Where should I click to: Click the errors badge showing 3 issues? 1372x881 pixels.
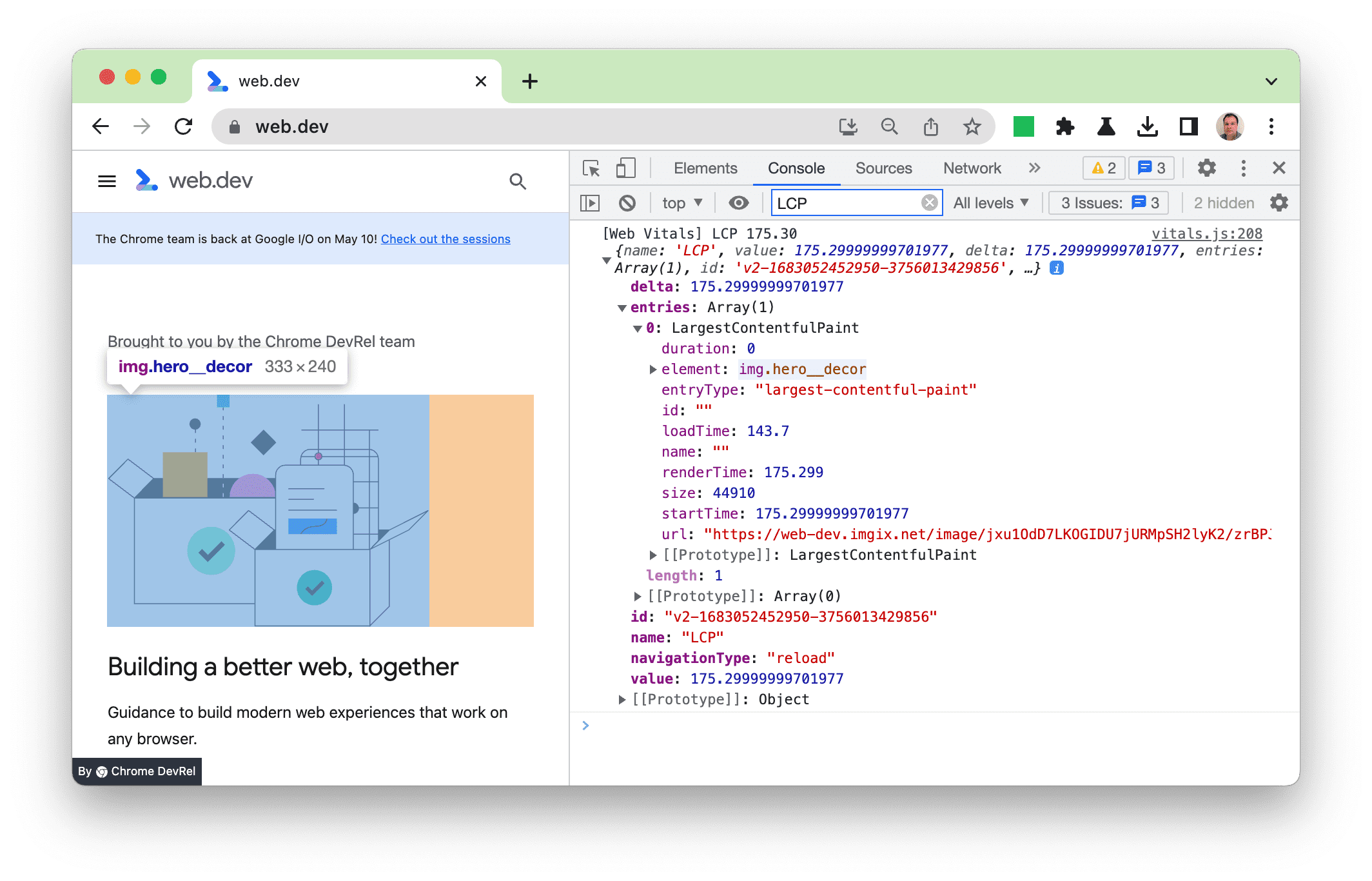(1150, 167)
